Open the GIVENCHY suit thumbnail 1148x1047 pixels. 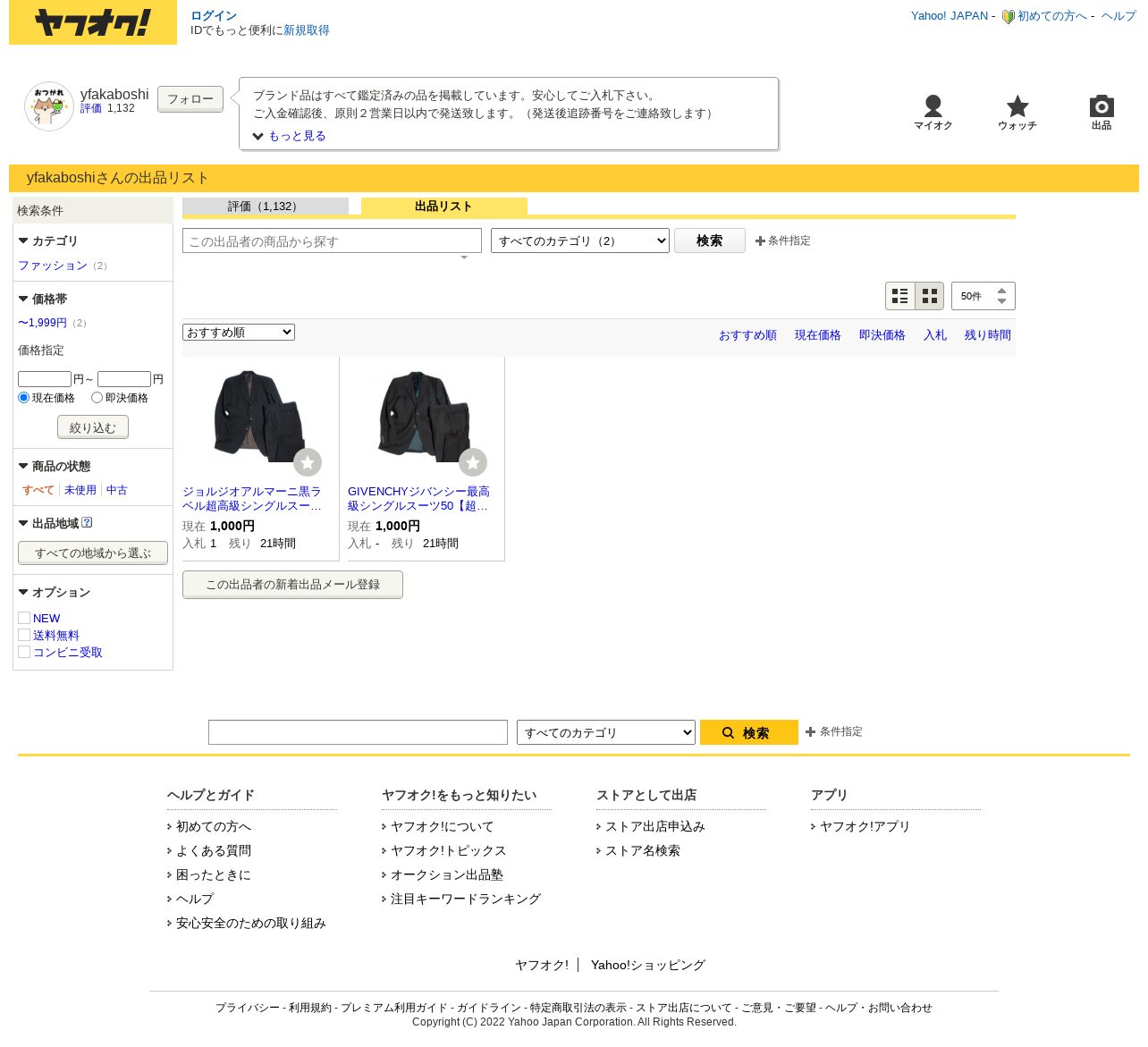point(425,416)
